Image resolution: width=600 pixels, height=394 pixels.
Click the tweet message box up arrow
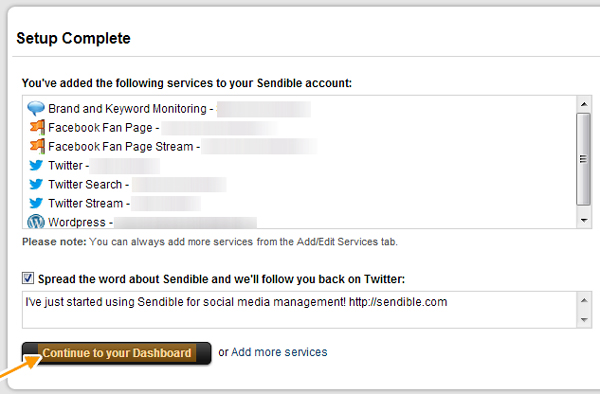(584, 301)
